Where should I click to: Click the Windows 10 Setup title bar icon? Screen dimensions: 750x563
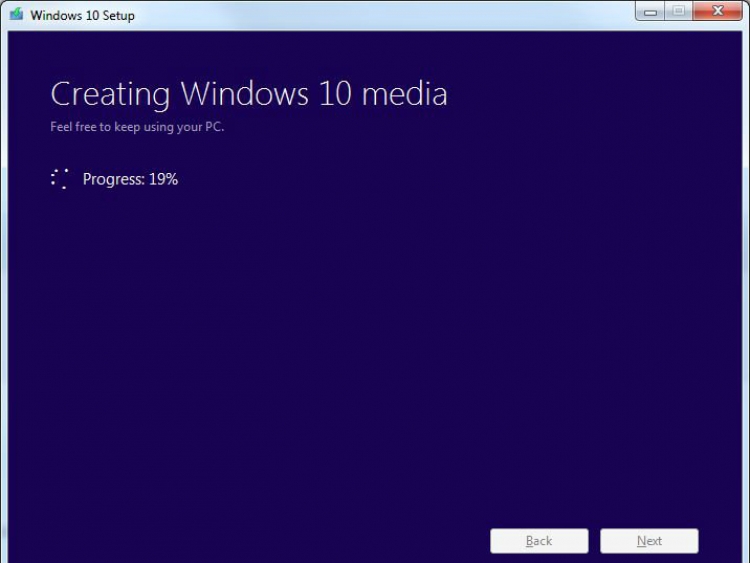click(15, 15)
